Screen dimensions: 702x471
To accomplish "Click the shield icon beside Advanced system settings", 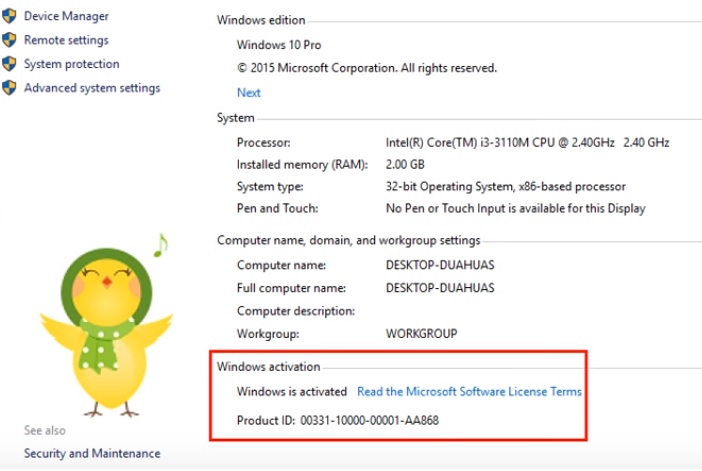I will pos(9,88).
